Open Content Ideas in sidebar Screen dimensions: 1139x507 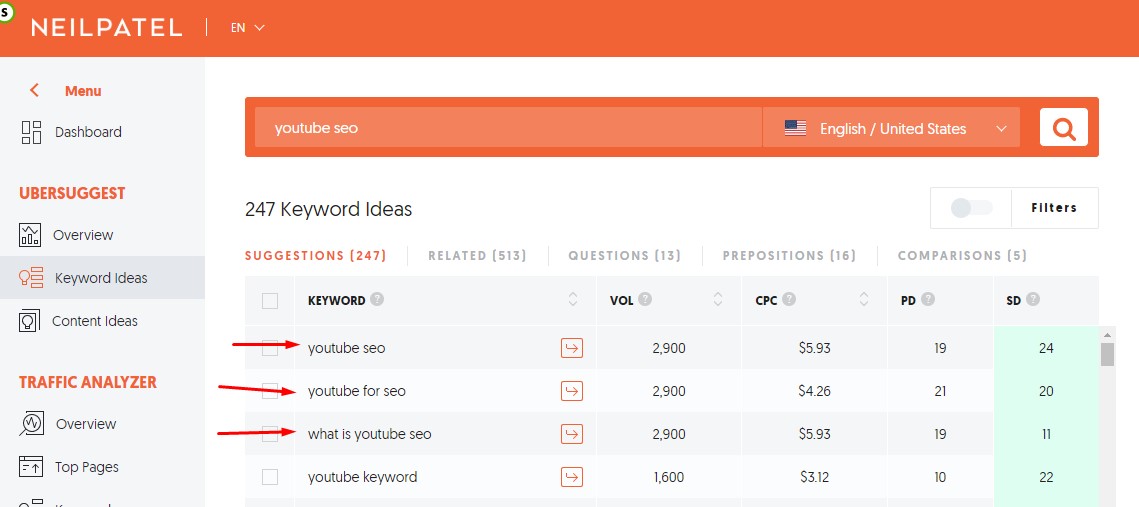click(94, 321)
